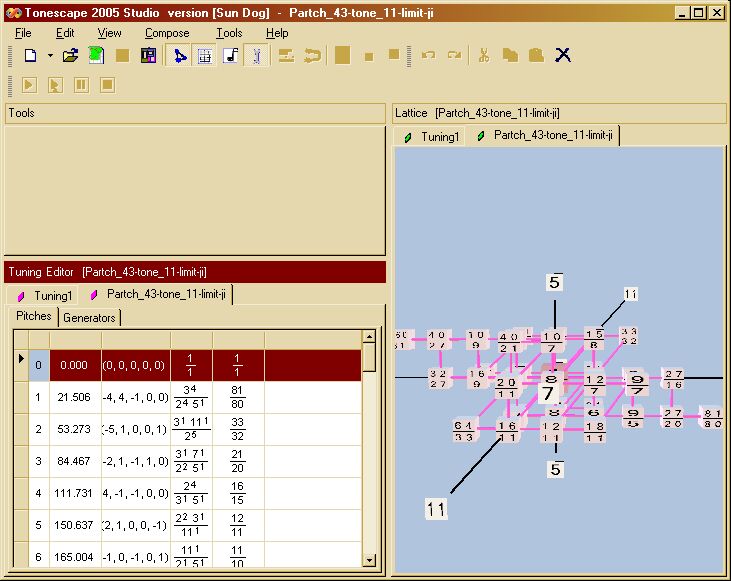Open the Edit menu
The width and height of the screenshot is (731, 581).
[65, 33]
